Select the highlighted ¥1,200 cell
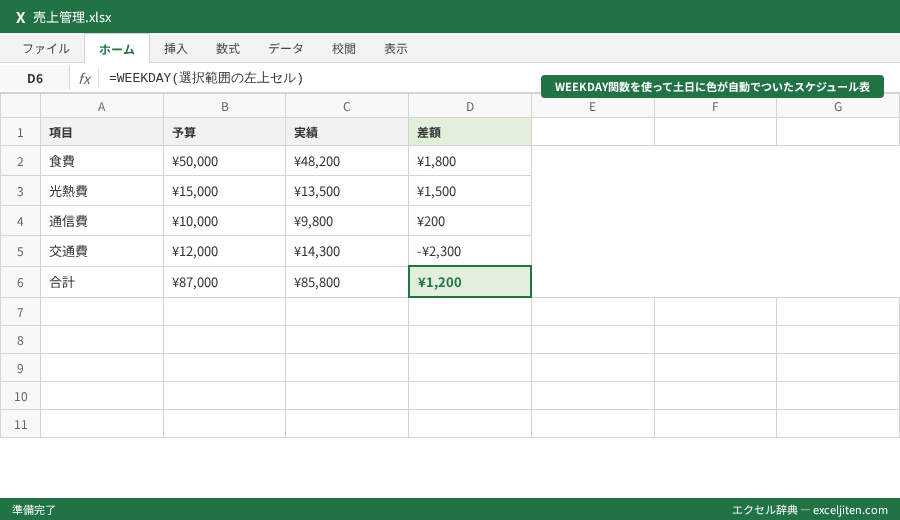Viewport: 900px width, 520px height. [470, 282]
